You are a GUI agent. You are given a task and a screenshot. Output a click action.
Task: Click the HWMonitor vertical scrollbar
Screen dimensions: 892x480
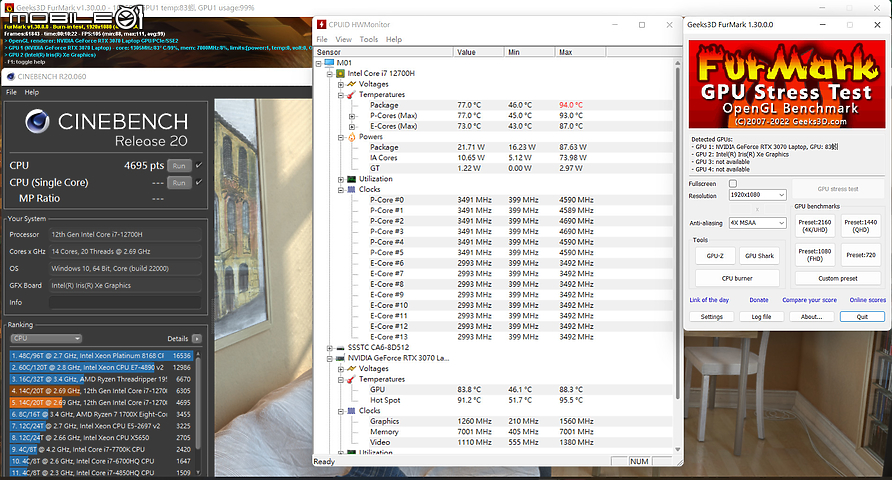[678, 233]
